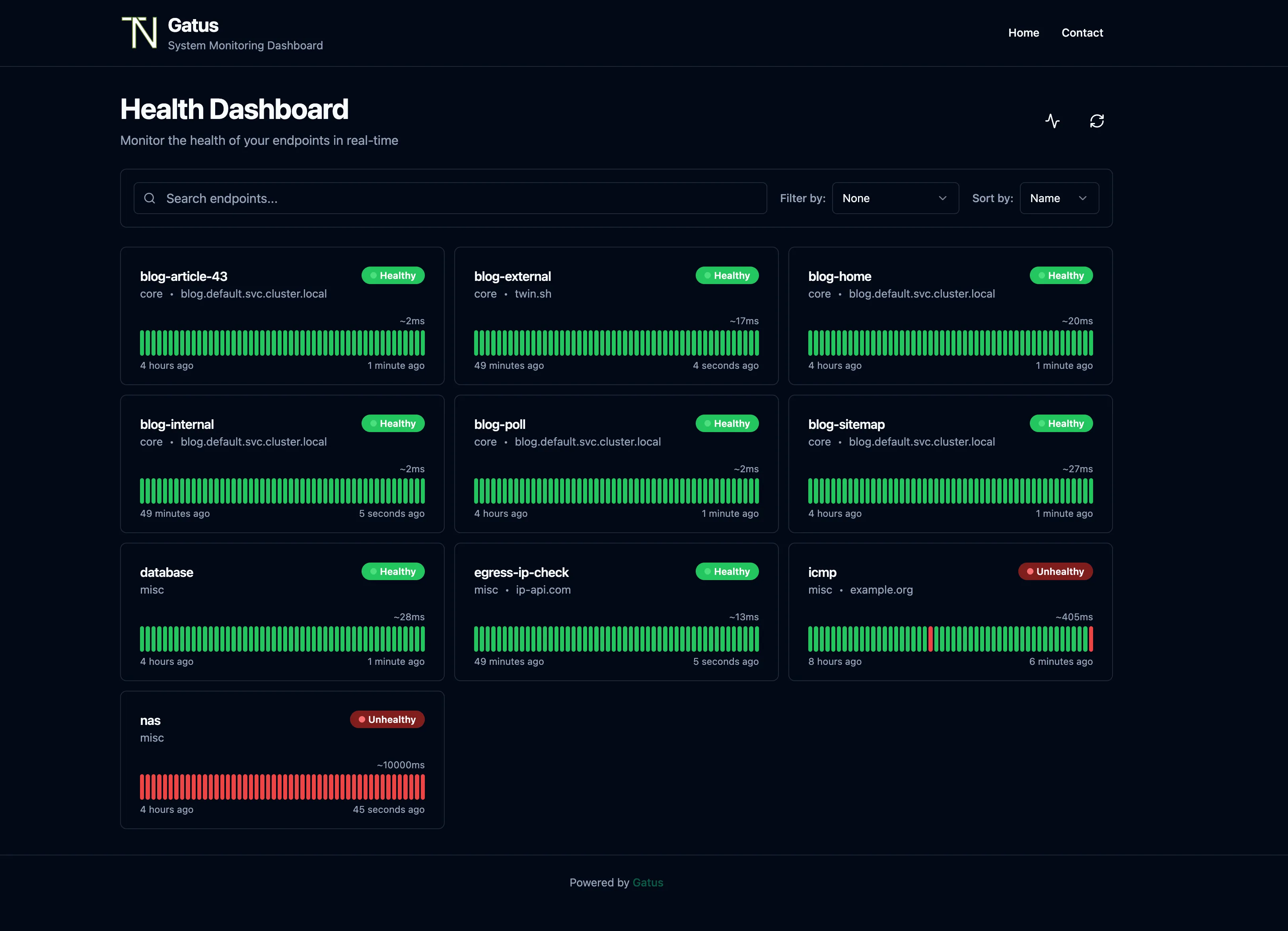Click the magnifier icon in search bar
This screenshot has width=1288, height=931.
point(149,198)
